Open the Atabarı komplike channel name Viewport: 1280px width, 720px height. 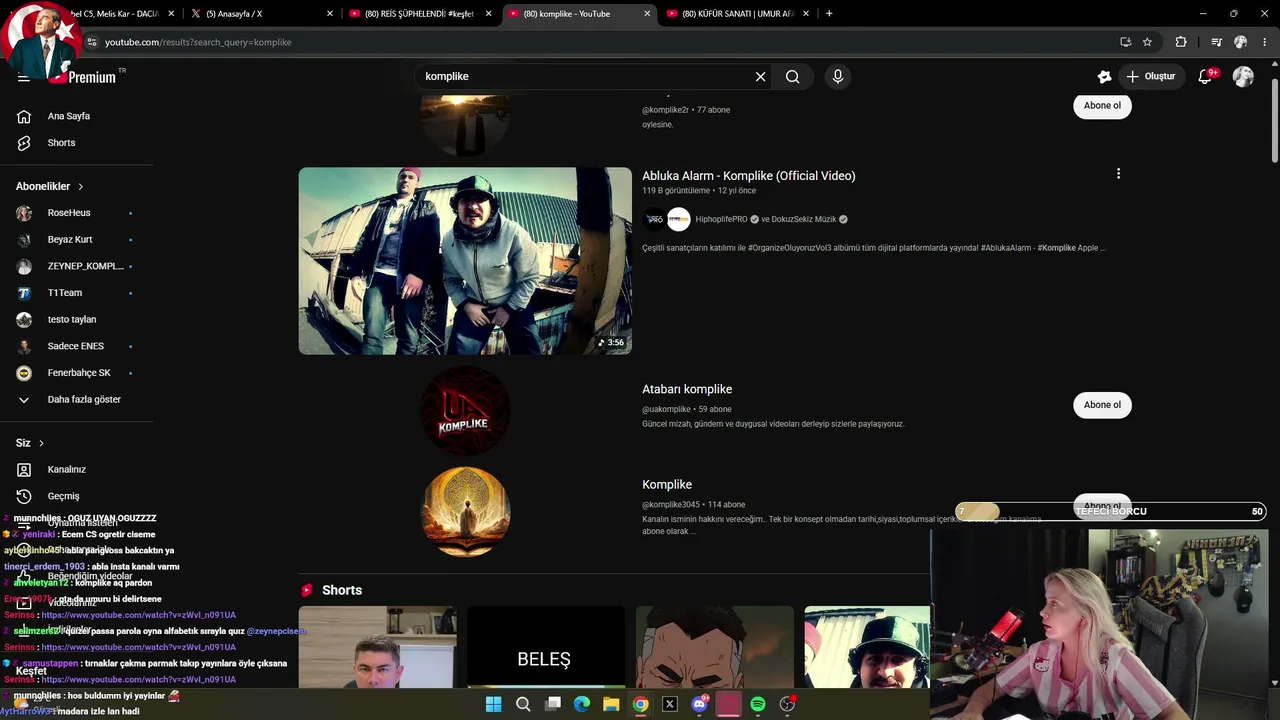(687, 390)
